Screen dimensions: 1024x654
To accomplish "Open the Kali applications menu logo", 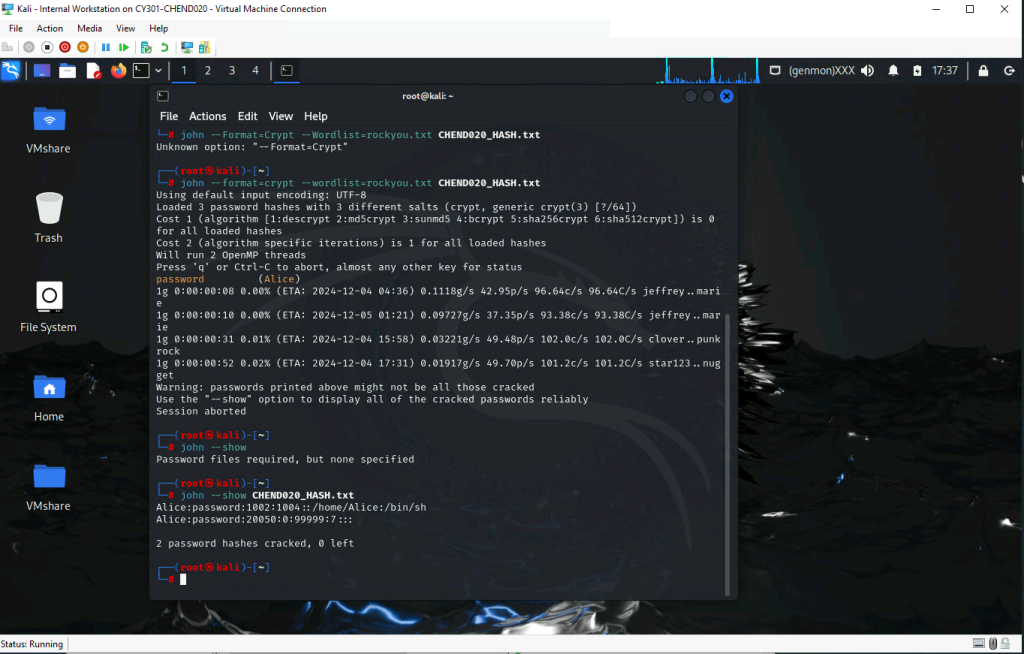I will (11, 70).
